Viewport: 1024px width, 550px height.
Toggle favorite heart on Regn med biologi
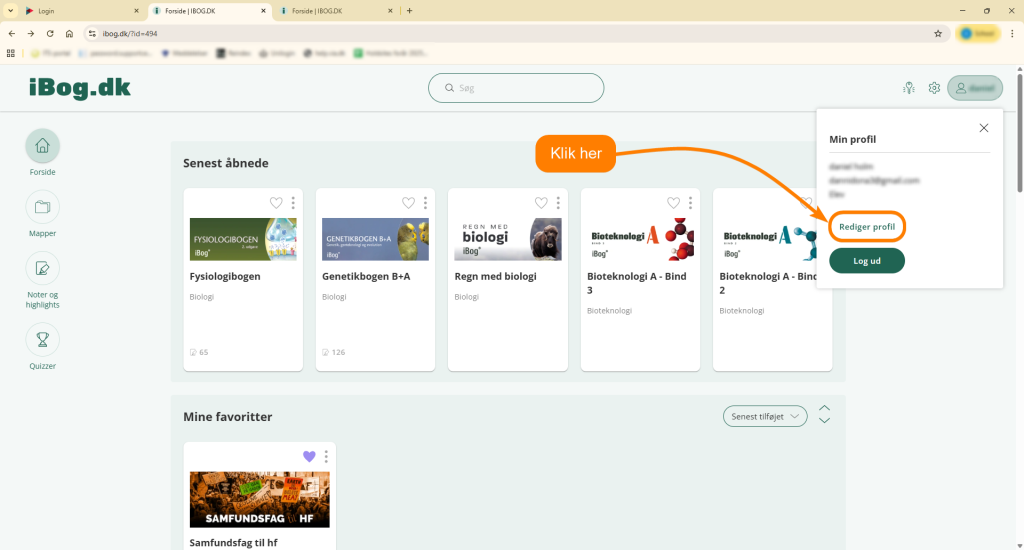coord(541,203)
